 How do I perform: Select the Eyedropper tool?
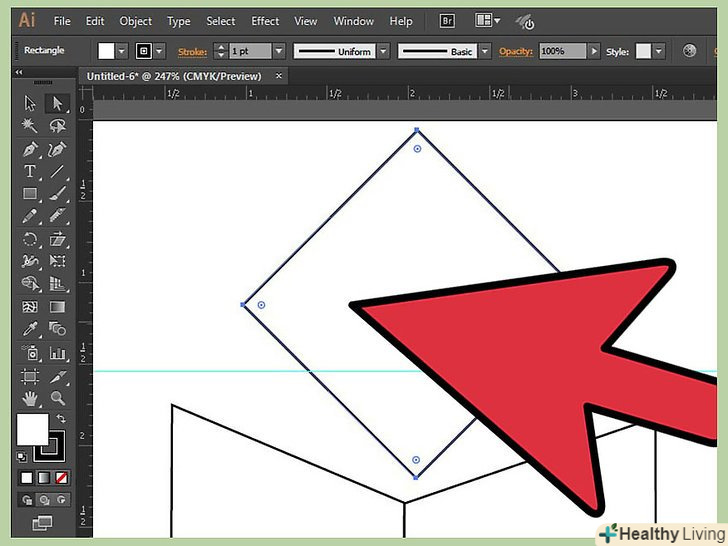31,329
